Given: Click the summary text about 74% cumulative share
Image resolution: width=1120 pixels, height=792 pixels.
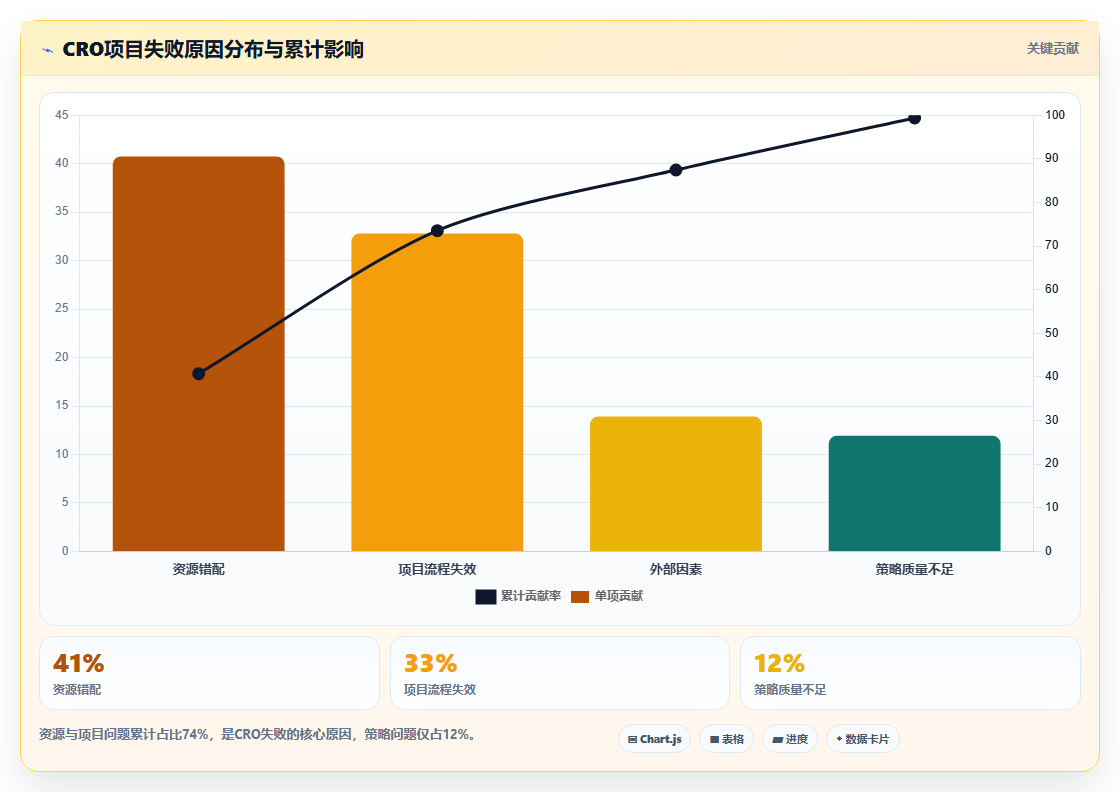Looking at the screenshot, I should click(258, 734).
